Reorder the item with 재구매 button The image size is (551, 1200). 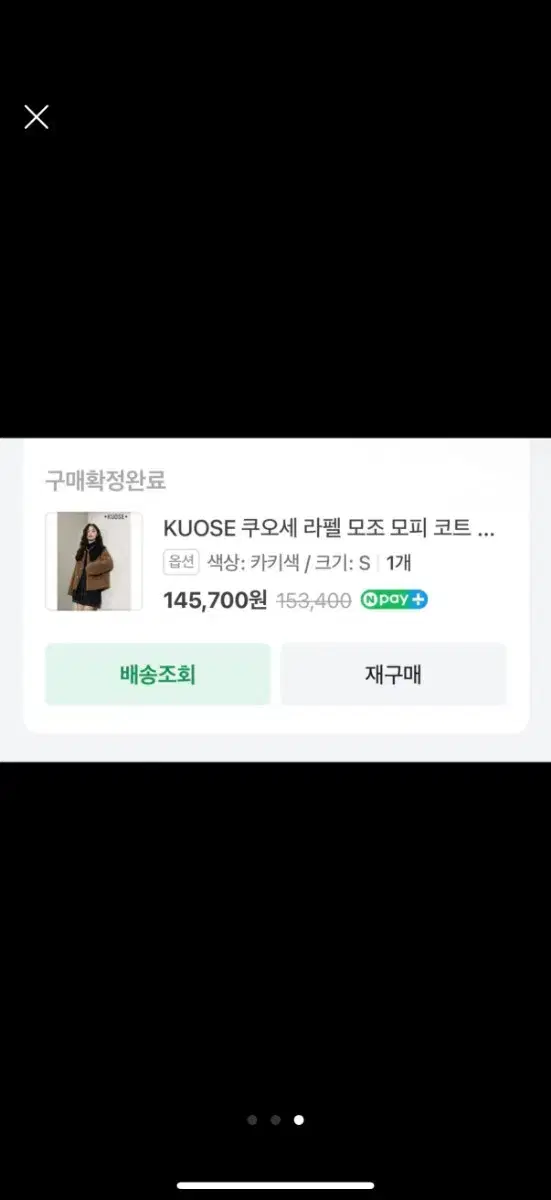pyautogui.click(x=394, y=674)
